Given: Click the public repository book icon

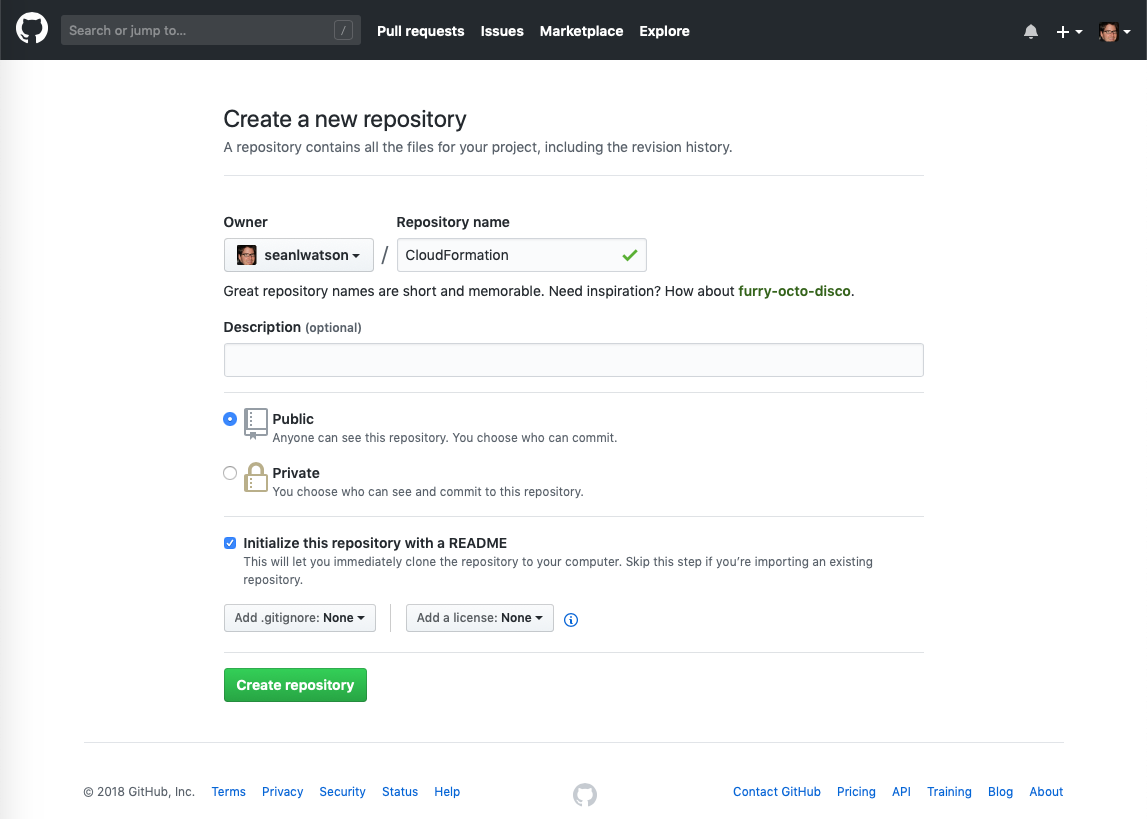Looking at the screenshot, I should tap(255, 423).
